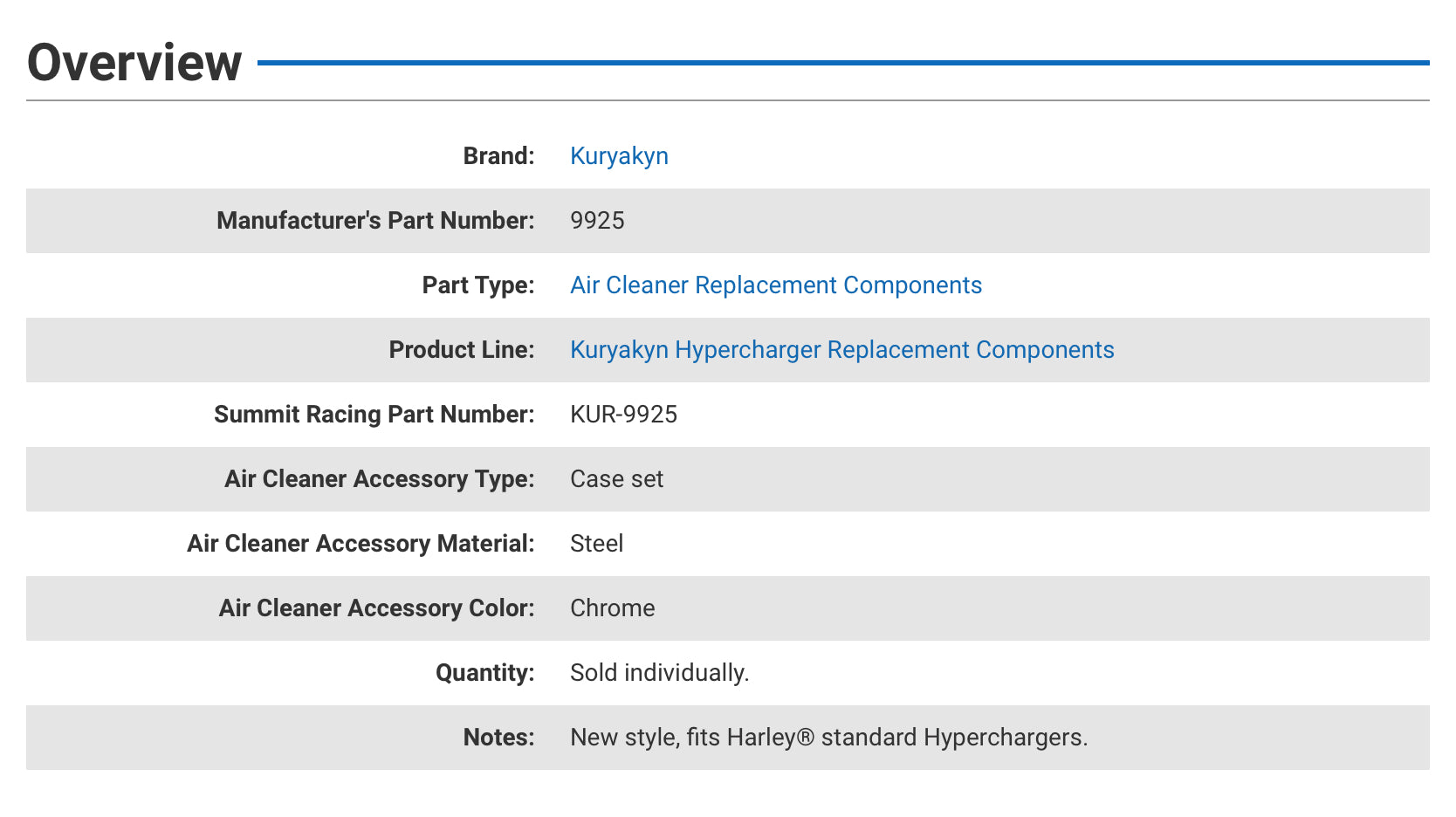Click the Harley standard Hyperchargers notes text

coord(828,738)
